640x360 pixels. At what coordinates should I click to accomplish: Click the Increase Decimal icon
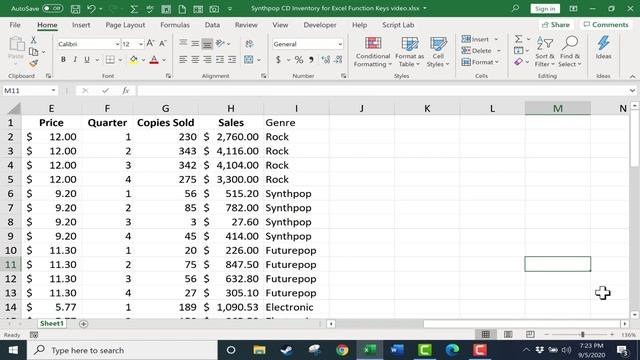coord(325,60)
